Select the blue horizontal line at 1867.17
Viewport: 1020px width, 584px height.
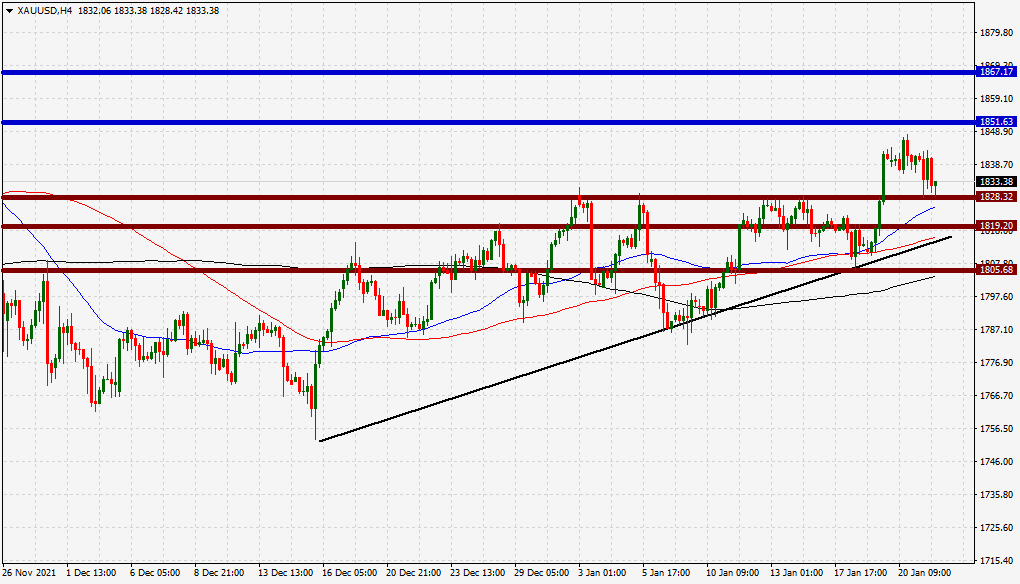click(489, 72)
